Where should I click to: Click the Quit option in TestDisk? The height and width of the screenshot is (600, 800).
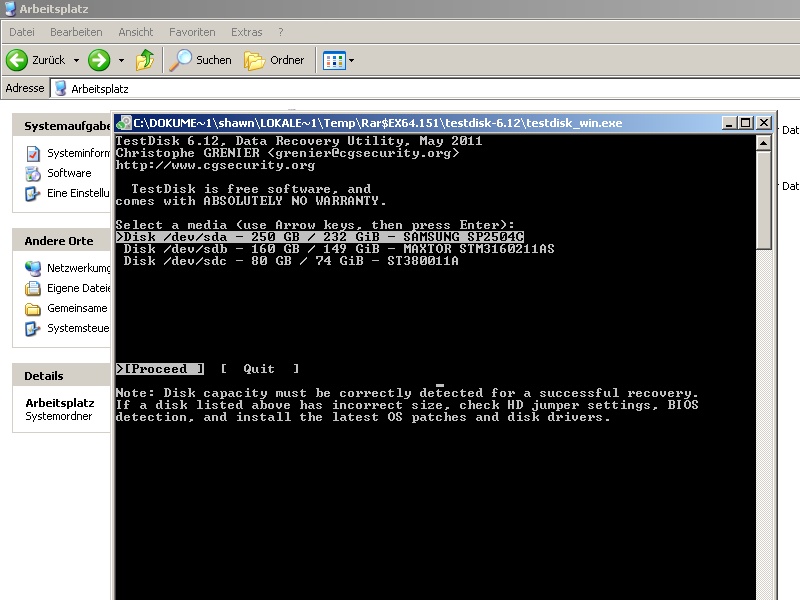(260, 369)
